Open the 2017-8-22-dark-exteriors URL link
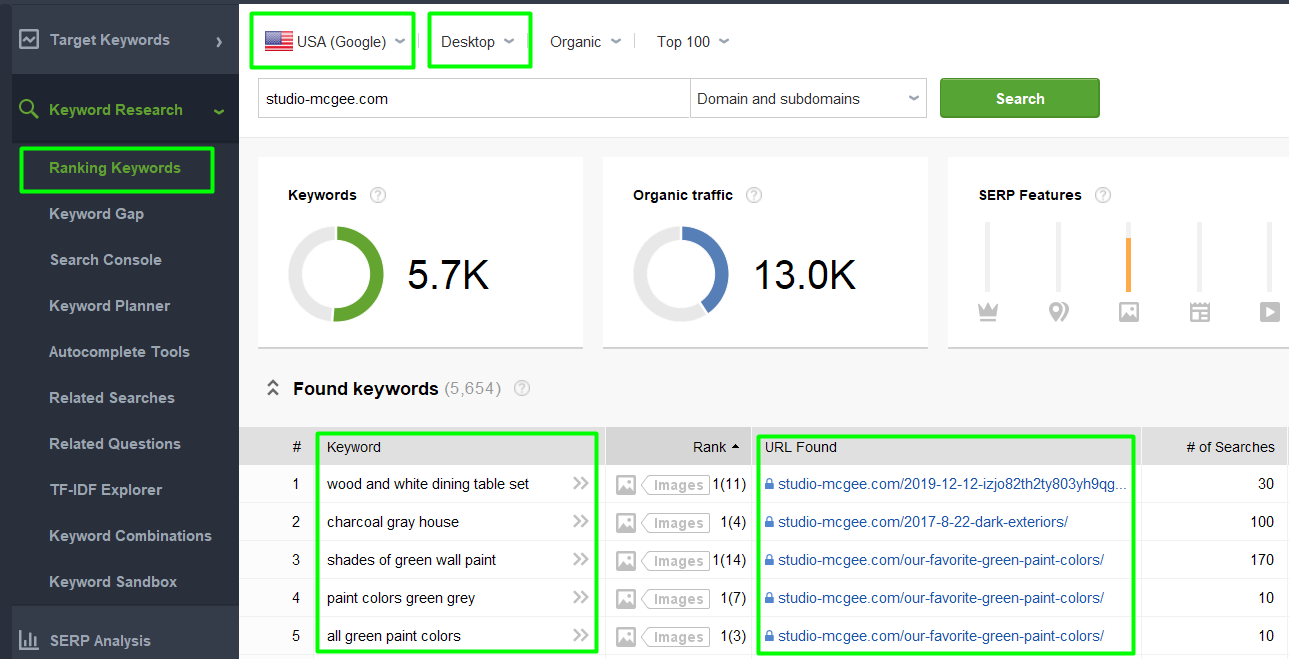 [x=923, y=522]
